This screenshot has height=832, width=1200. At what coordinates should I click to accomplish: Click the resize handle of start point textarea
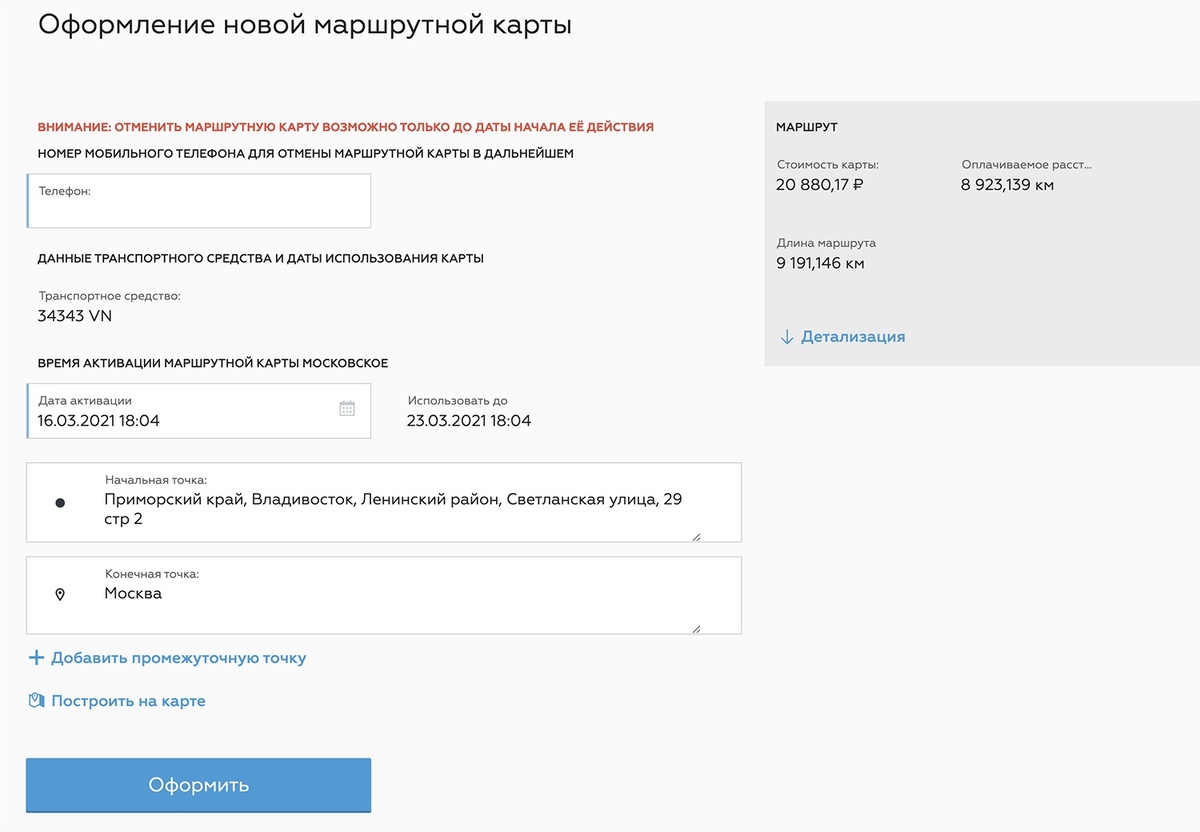[695, 537]
